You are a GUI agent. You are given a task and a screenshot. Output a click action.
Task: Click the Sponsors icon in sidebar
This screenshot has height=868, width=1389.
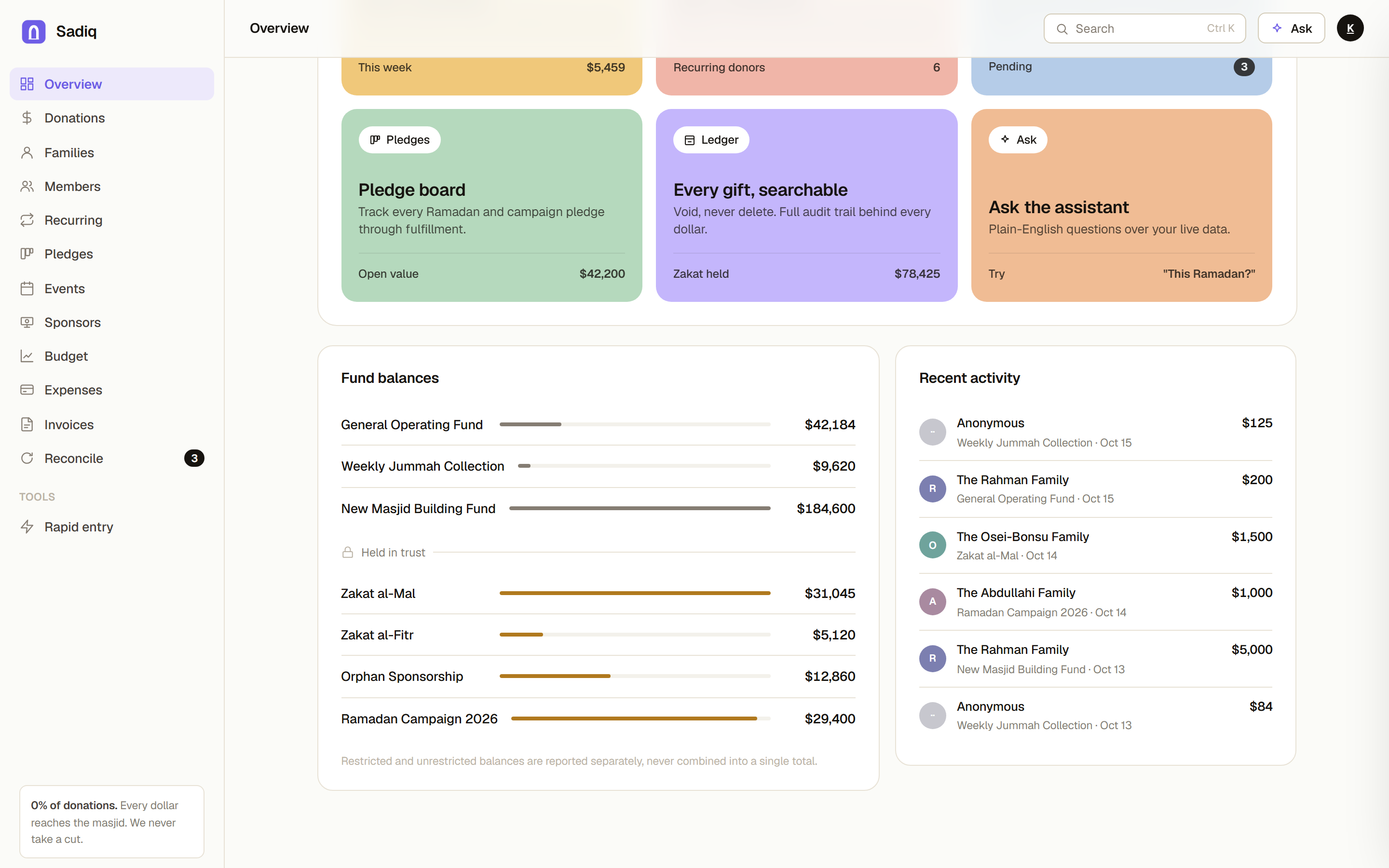[27, 322]
